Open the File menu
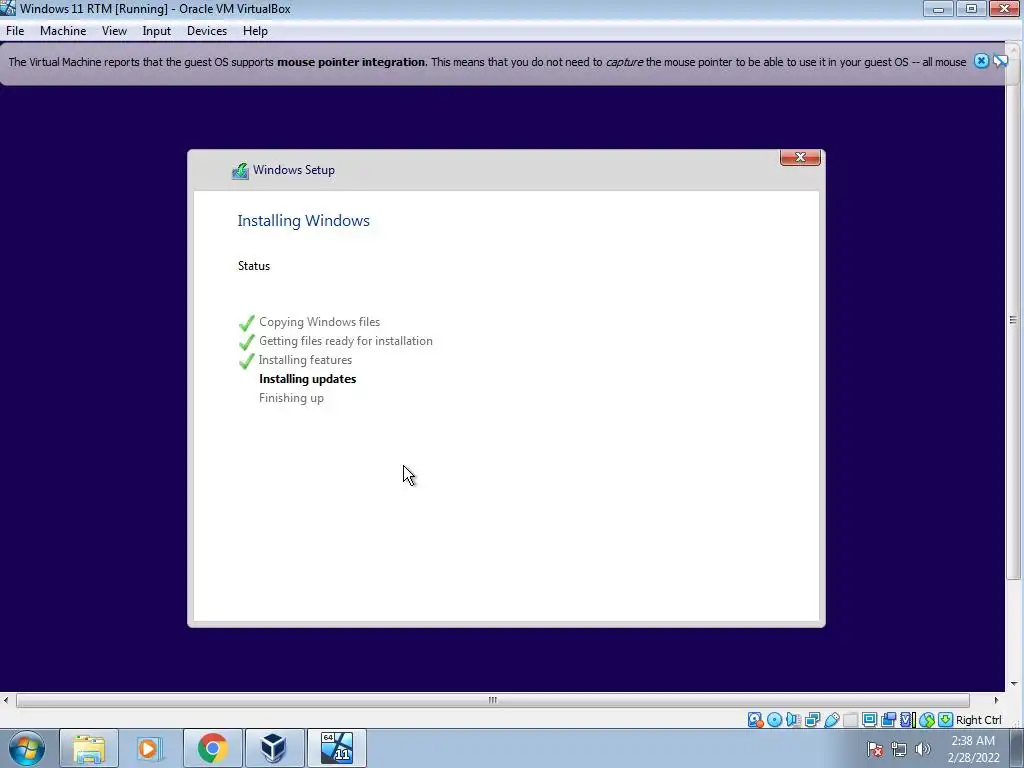 tap(15, 31)
